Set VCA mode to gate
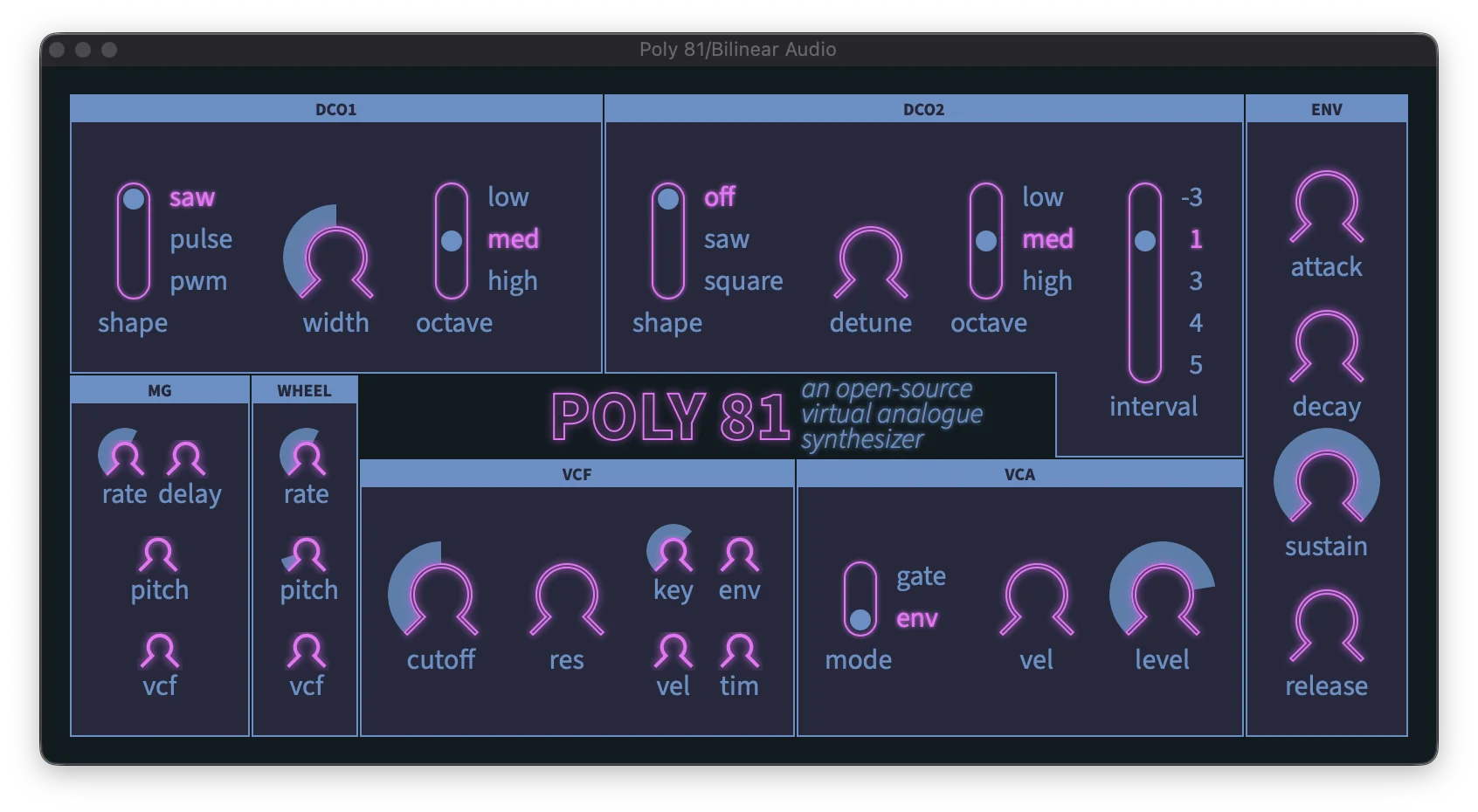Screen dimensions: 1478x812 point(921,576)
